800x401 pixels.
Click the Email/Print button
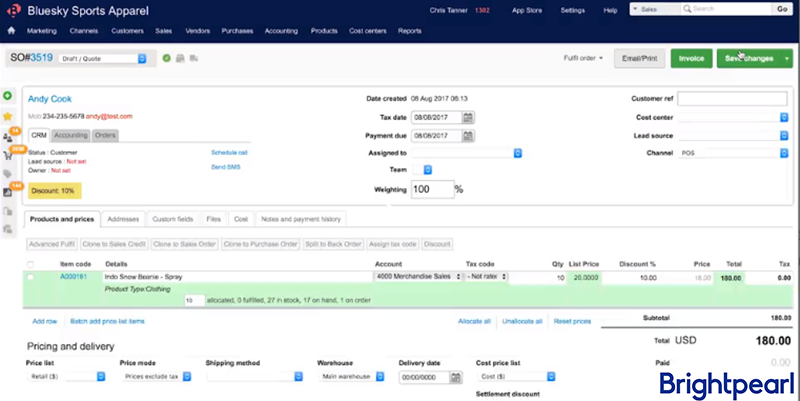point(638,58)
